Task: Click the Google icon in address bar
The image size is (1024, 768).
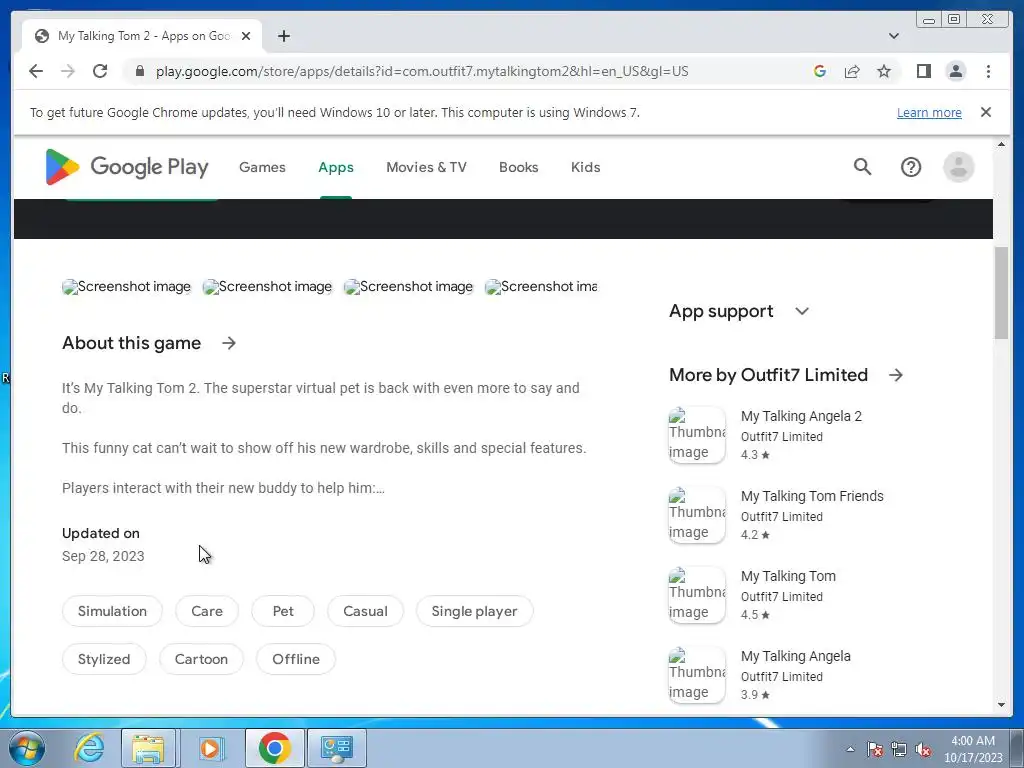Action: [x=820, y=71]
